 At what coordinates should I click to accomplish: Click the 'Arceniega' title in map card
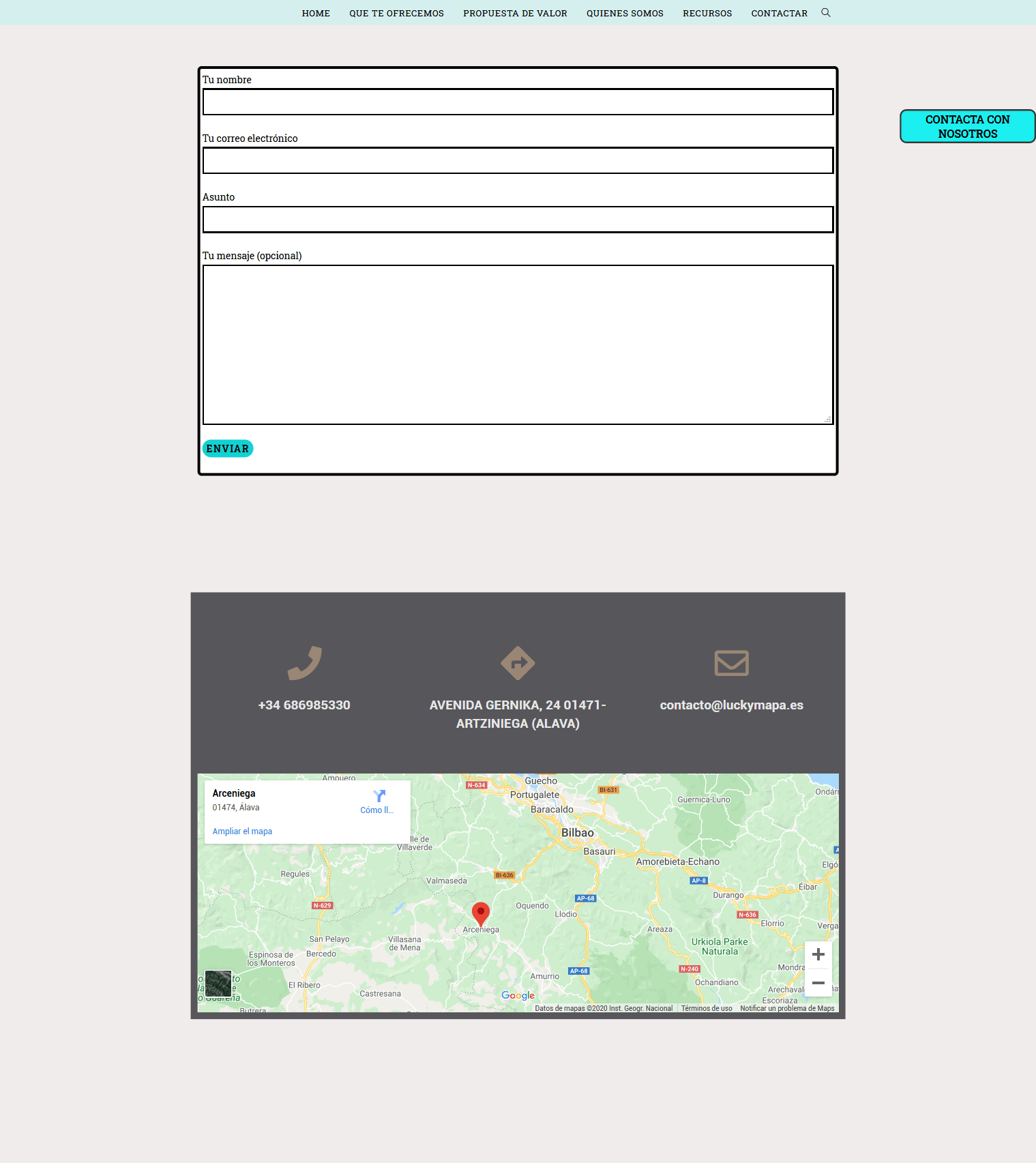pyautogui.click(x=234, y=793)
